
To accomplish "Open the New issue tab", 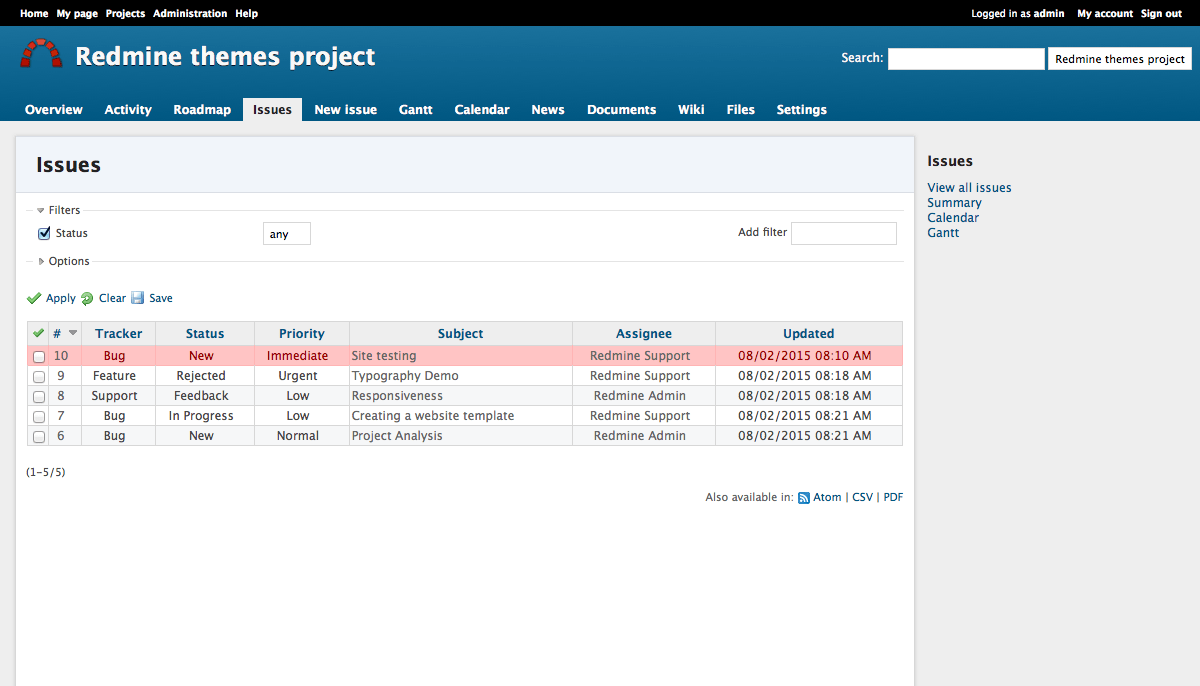I will [x=345, y=110].
